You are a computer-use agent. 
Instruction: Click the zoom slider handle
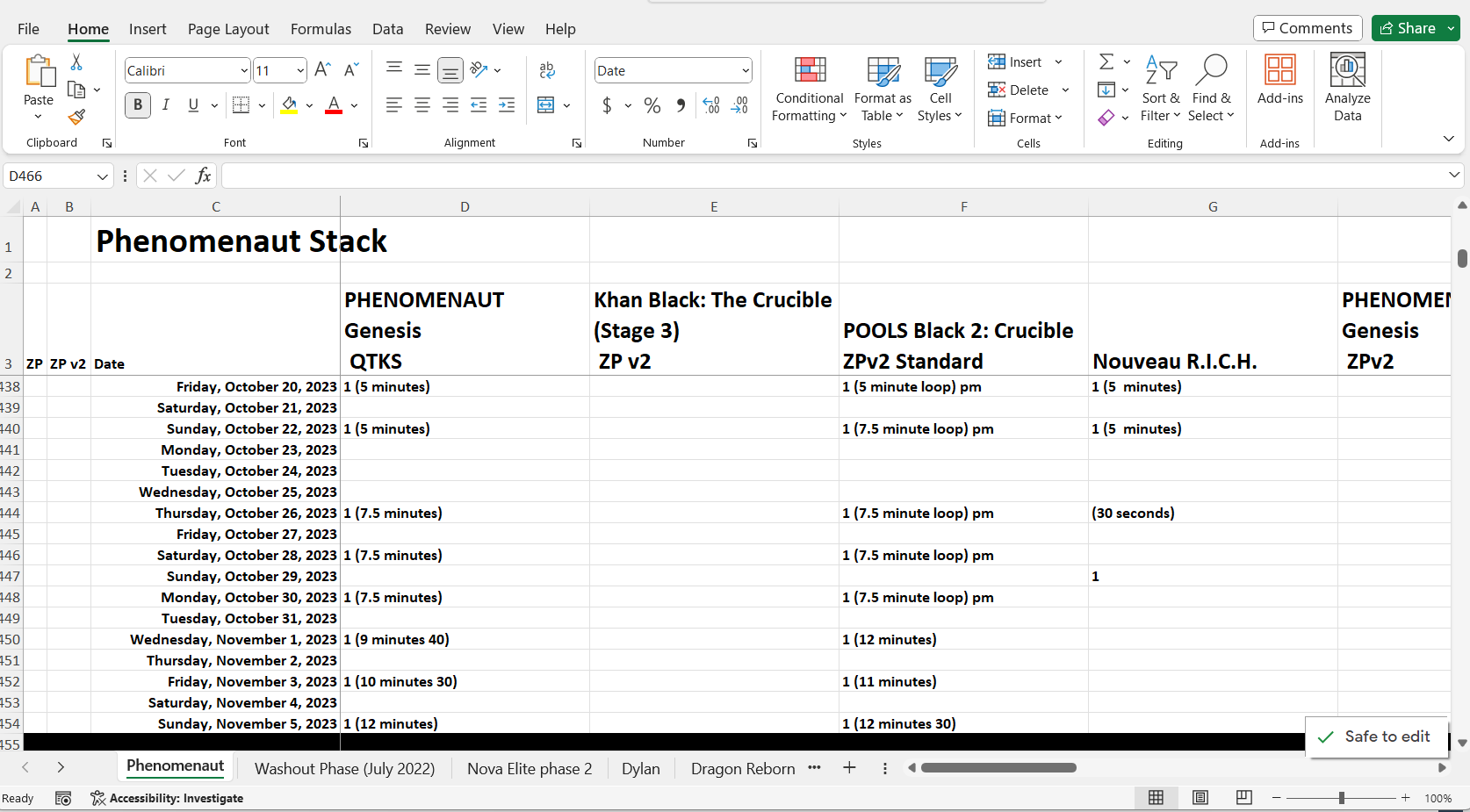pos(1342,798)
